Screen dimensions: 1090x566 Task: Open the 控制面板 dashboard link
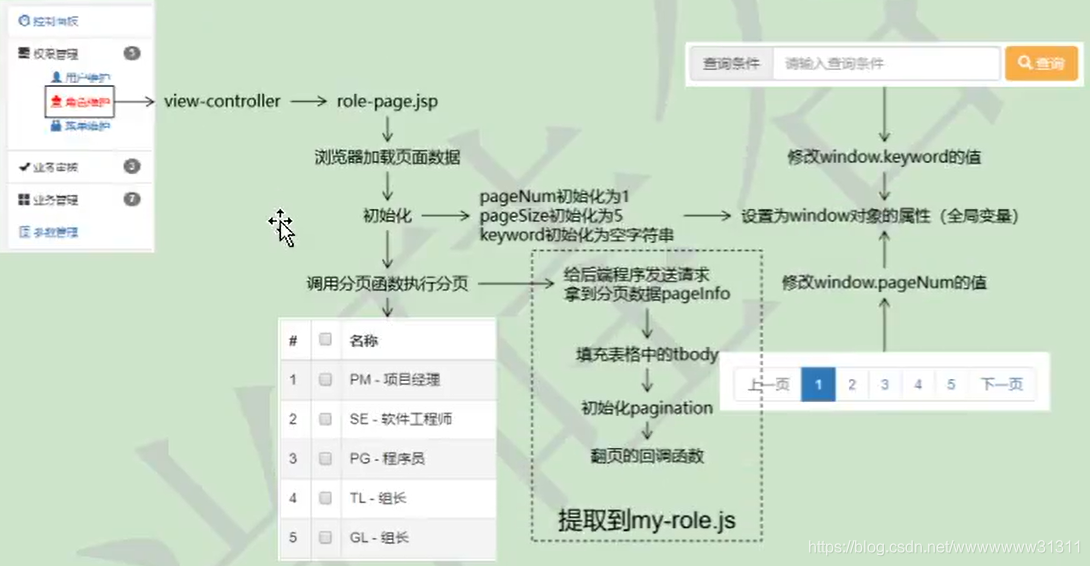tap(49, 21)
